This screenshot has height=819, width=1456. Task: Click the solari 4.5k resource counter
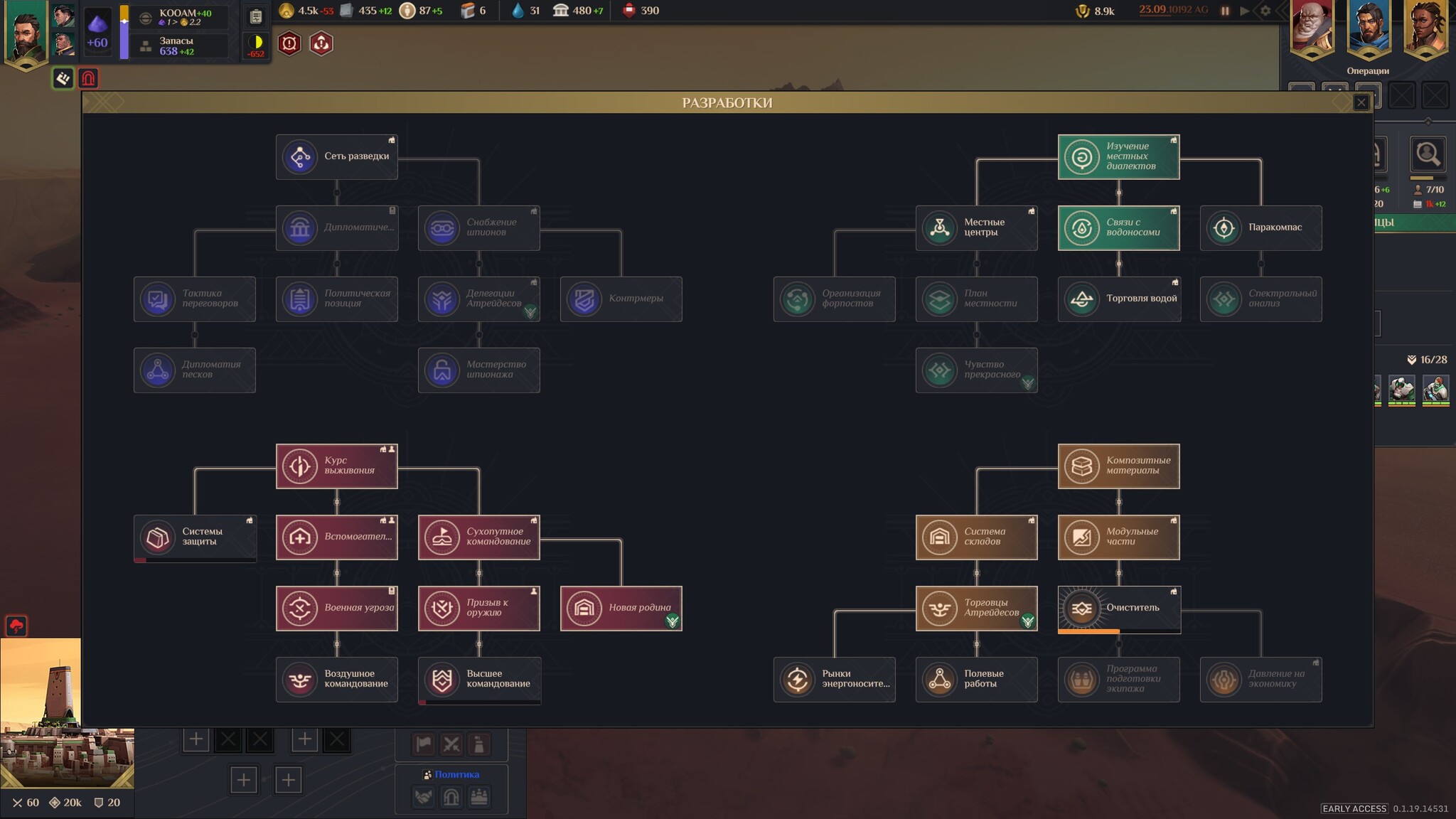pyautogui.click(x=306, y=11)
